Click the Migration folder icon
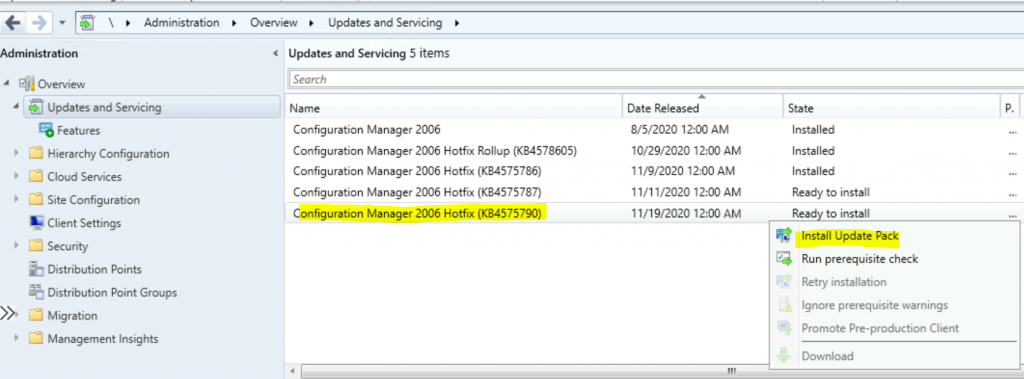 [x=37, y=316]
